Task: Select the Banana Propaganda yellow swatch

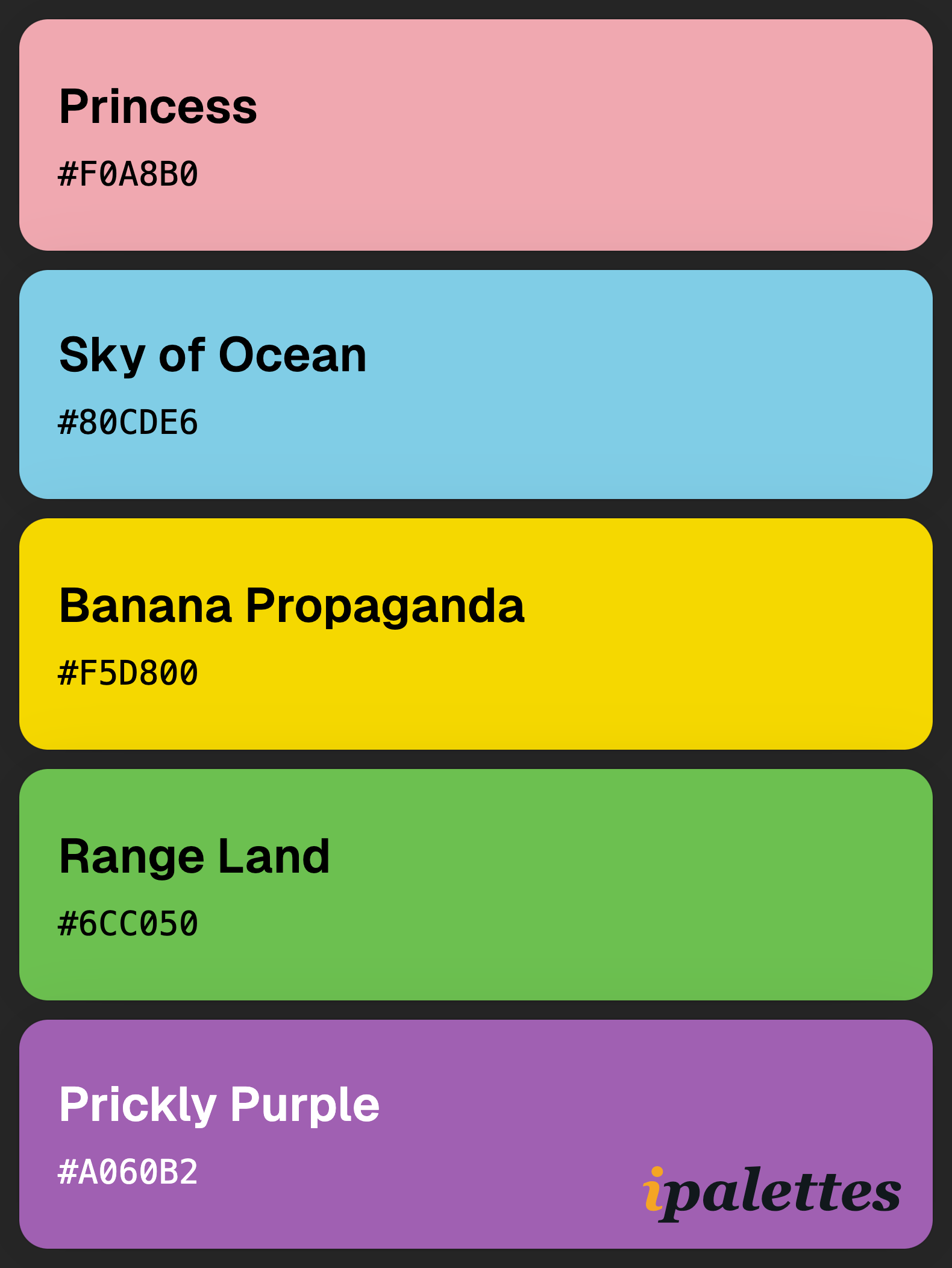Action: pos(476,634)
